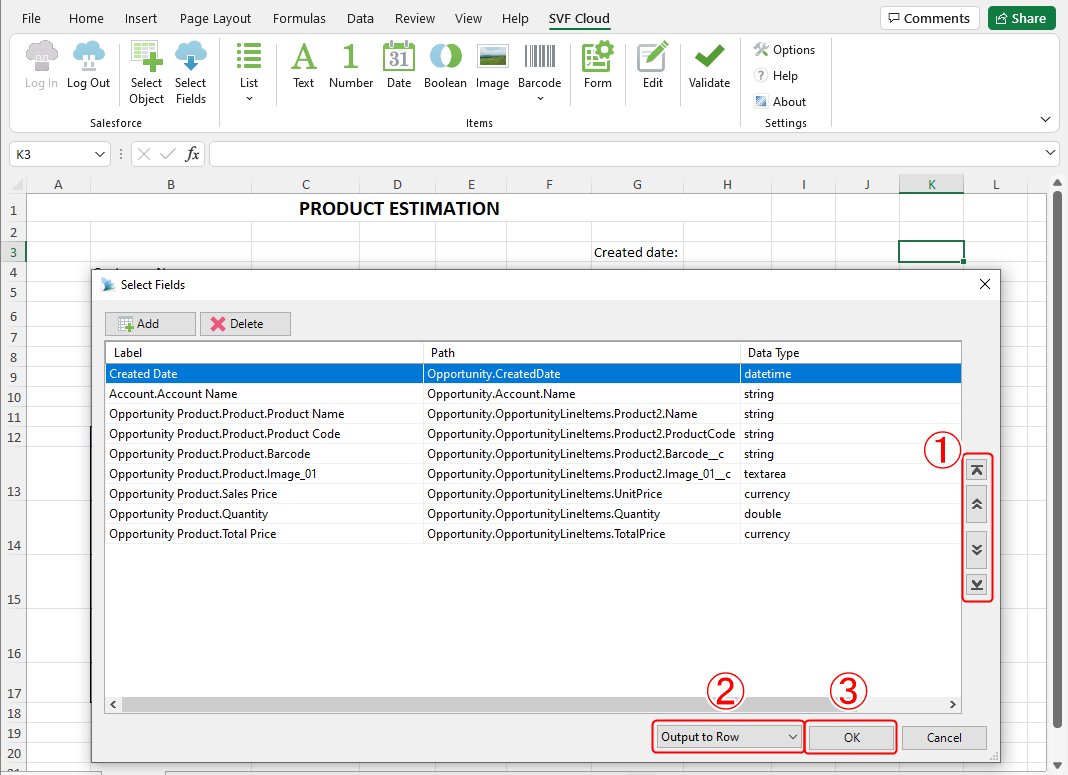Switch to the Formulas tab
This screenshot has height=775, width=1068.
299,18
